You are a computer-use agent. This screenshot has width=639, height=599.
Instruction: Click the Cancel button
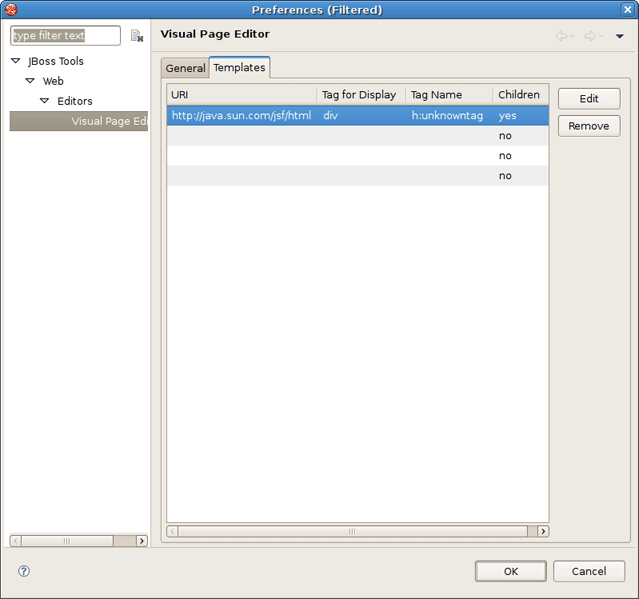pyautogui.click(x=589, y=571)
